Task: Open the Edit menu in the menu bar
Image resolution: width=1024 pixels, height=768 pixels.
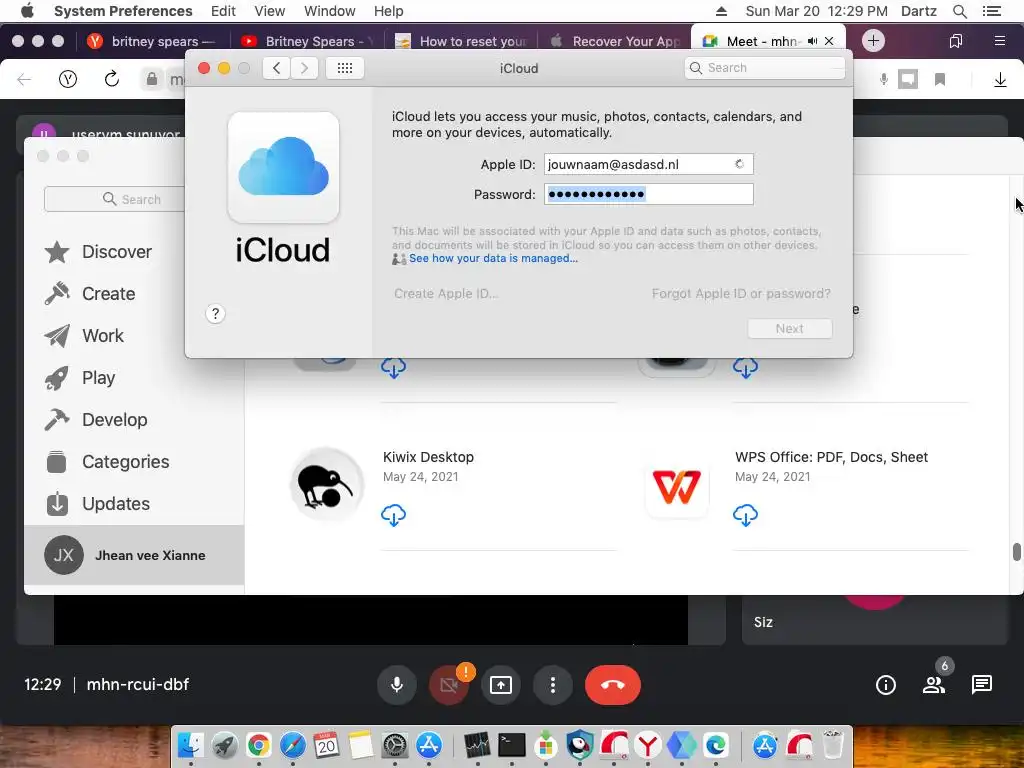Action: point(223,11)
